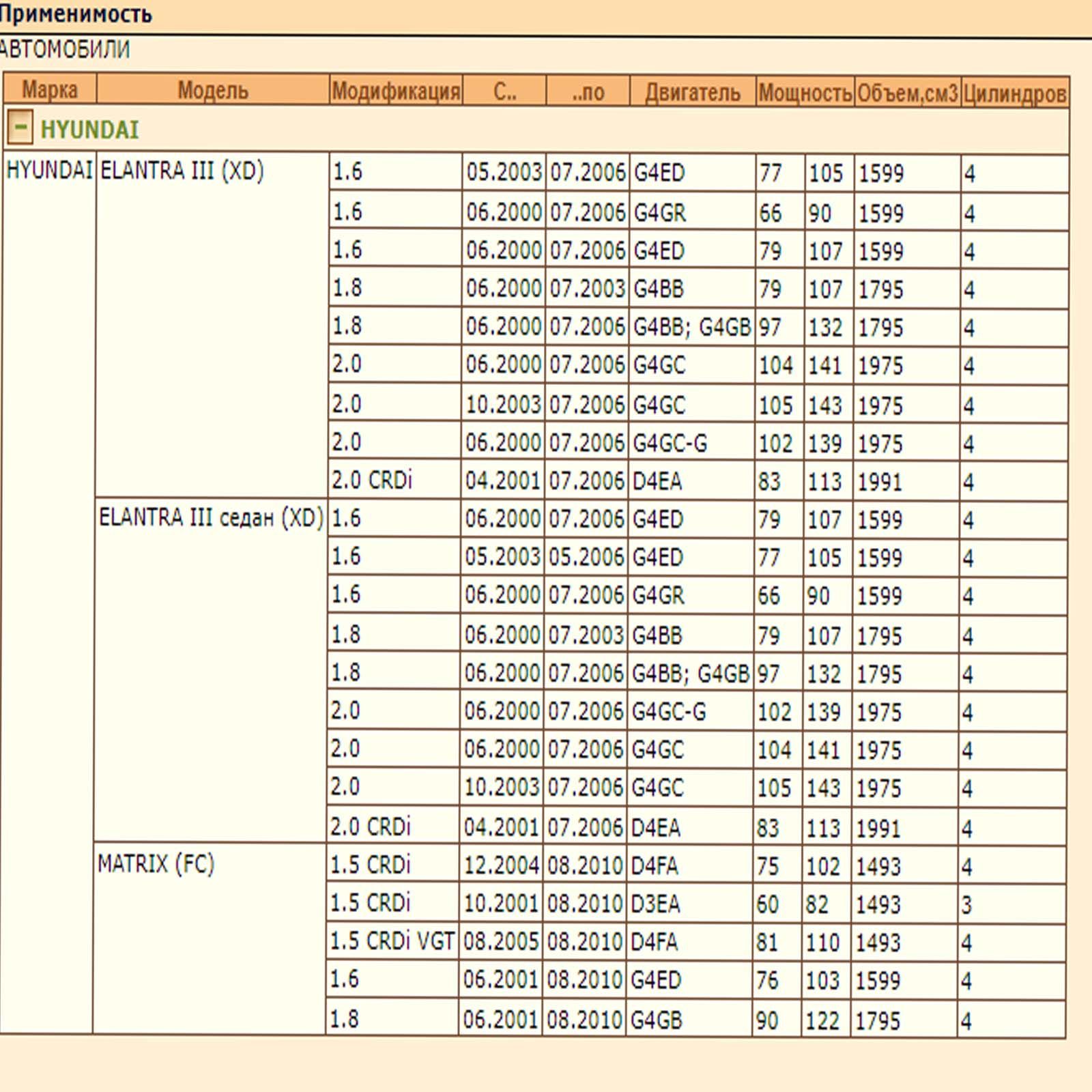Image resolution: width=1092 pixels, height=1092 pixels.
Task: Click the D3EA engine cell
Action: click(x=689, y=904)
